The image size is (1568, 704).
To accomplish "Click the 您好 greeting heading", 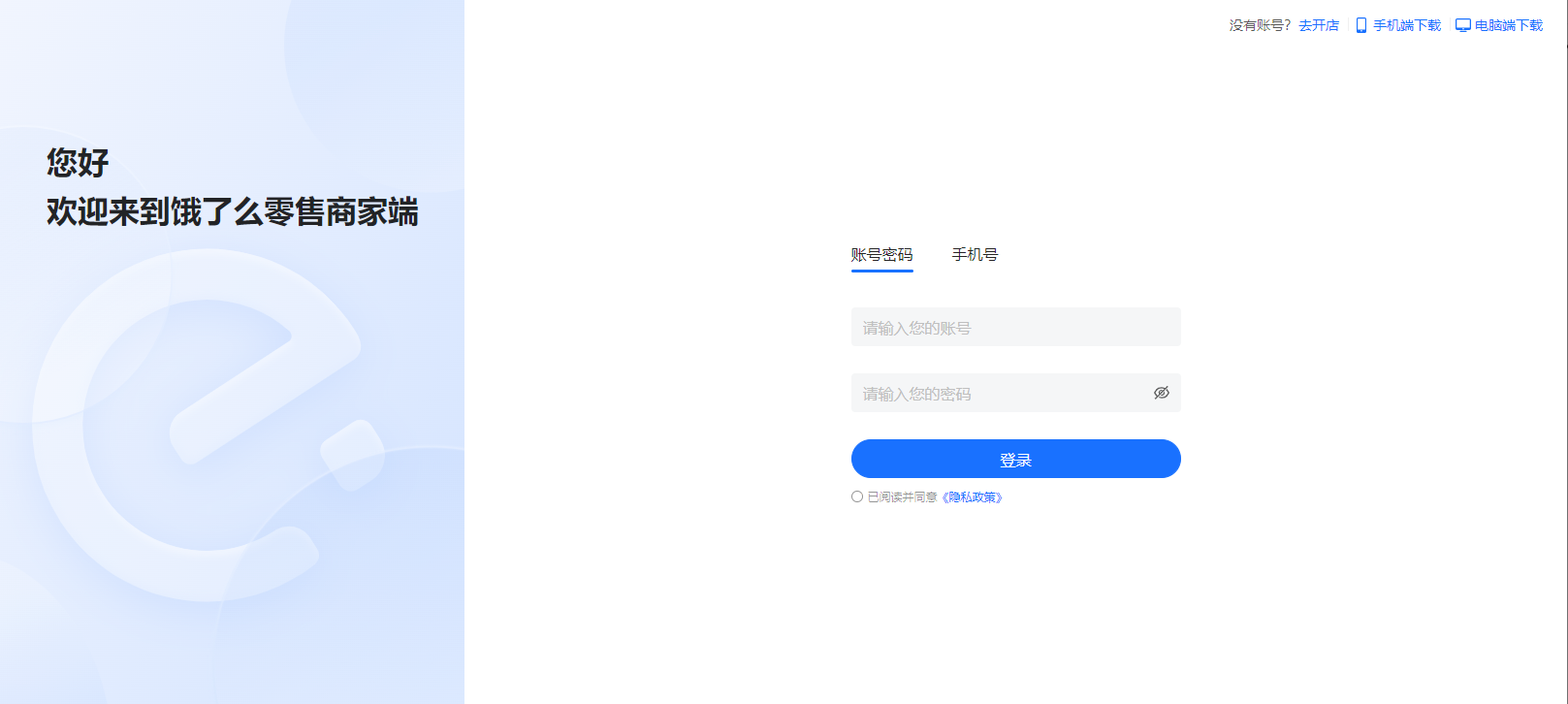I will coord(78,162).
